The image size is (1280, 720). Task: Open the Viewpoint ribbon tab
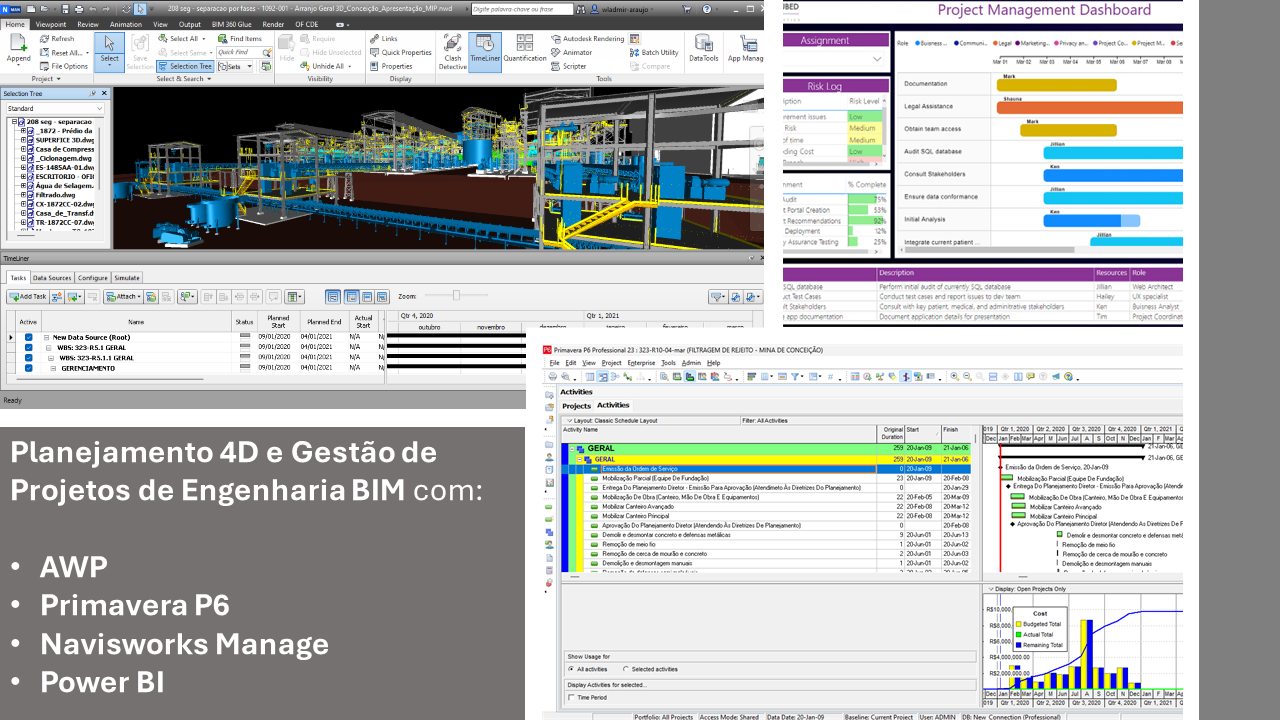(x=51, y=24)
